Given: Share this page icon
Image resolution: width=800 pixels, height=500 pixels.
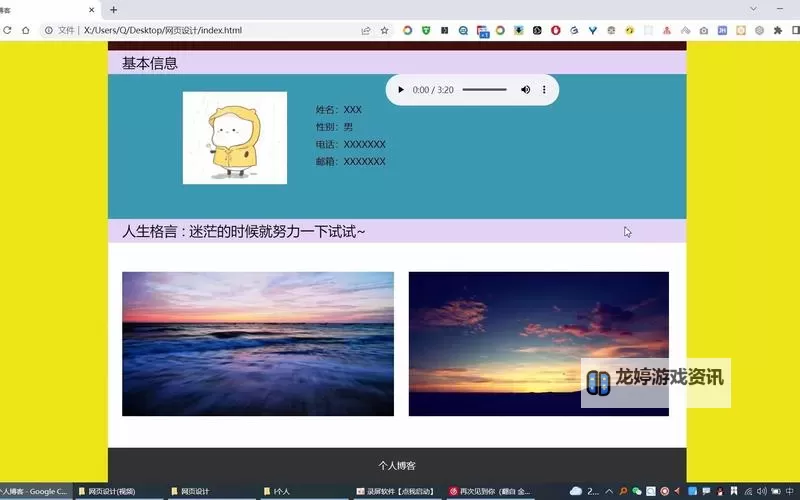Looking at the screenshot, I should pyautogui.click(x=366, y=31).
